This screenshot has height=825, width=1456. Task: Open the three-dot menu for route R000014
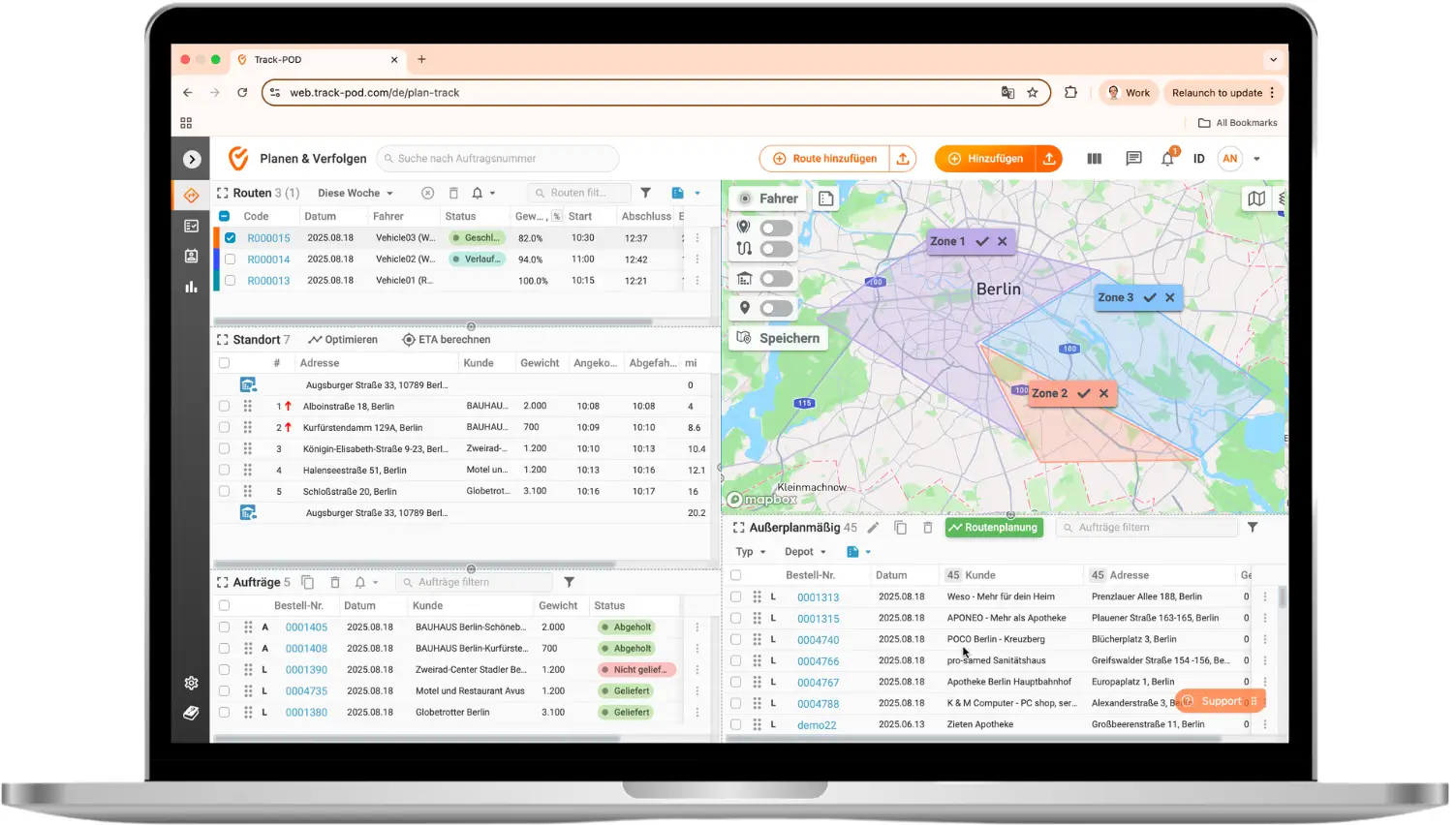(697, 260)
